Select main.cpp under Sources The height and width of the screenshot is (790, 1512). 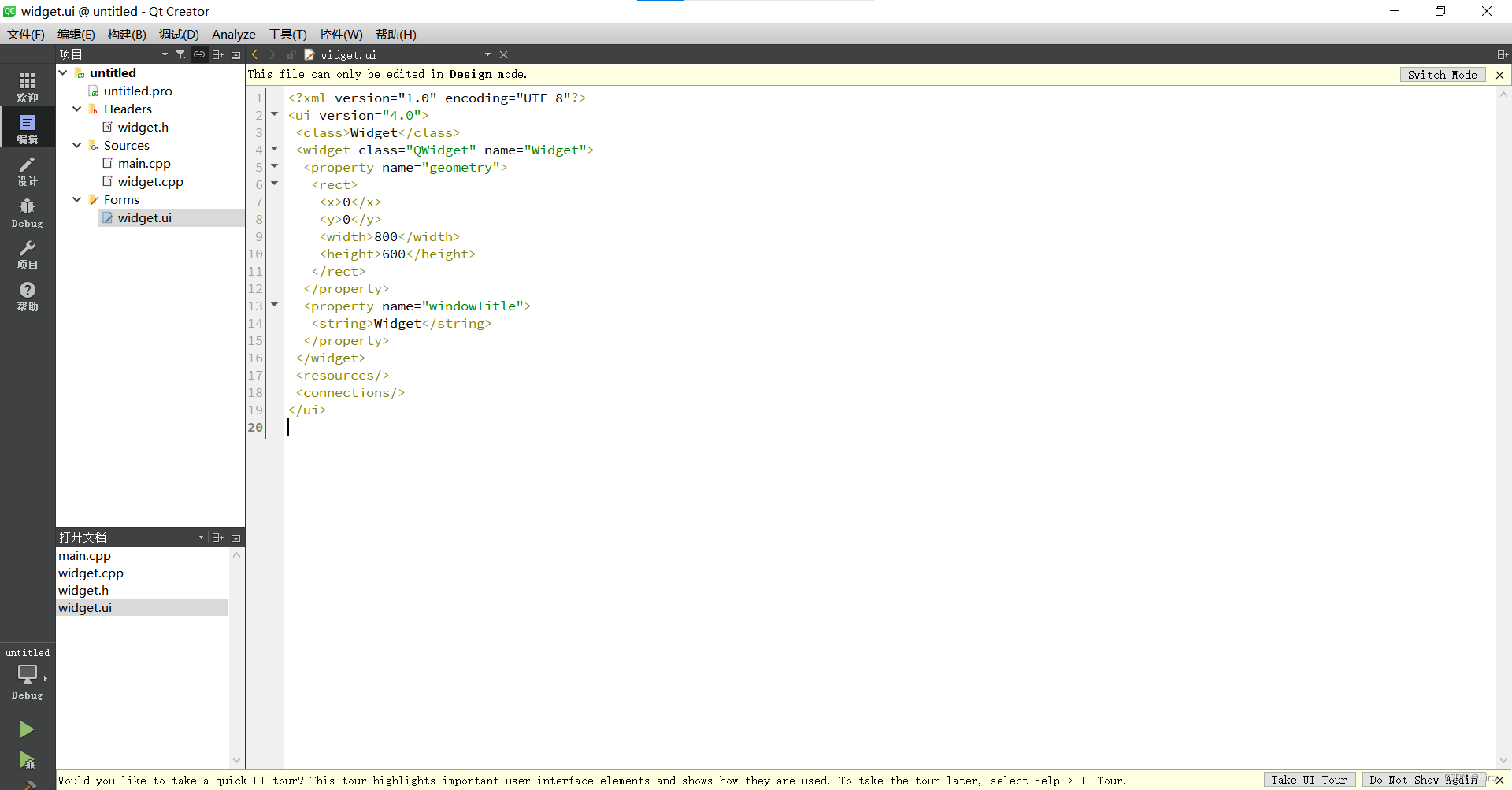[x=144, y=163]
